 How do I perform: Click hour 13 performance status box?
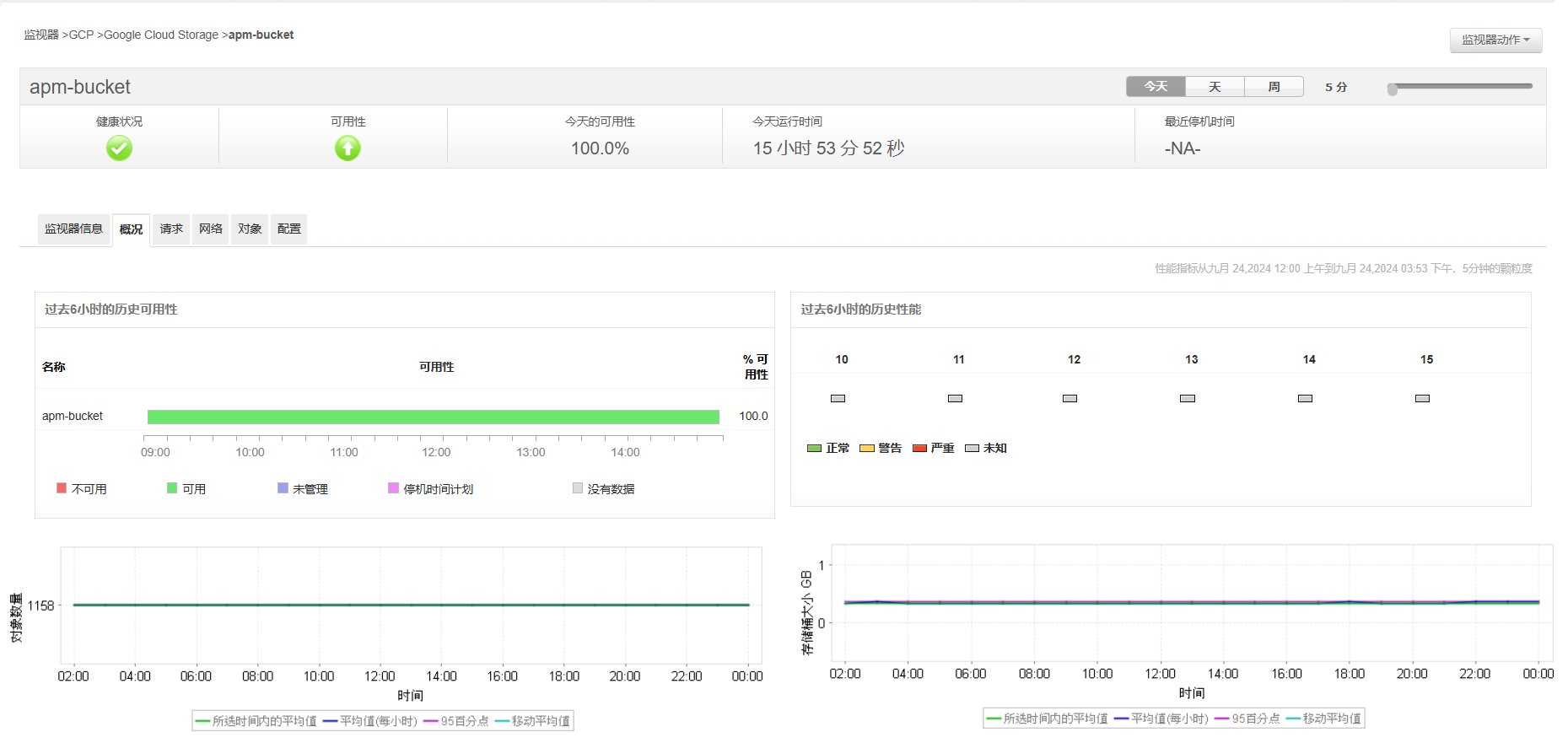pos(1188,398)
